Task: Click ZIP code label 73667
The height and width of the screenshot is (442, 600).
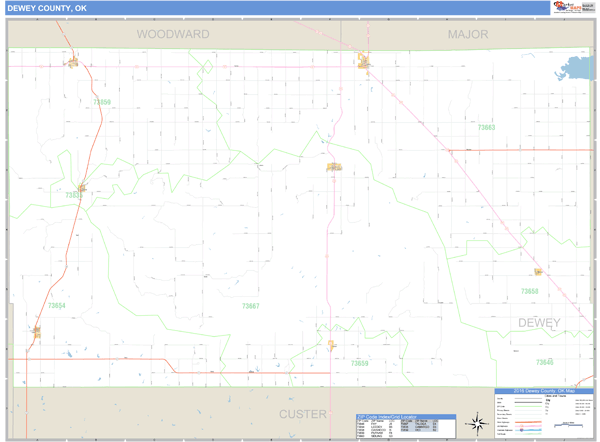Action: click(x=250, y=306)
